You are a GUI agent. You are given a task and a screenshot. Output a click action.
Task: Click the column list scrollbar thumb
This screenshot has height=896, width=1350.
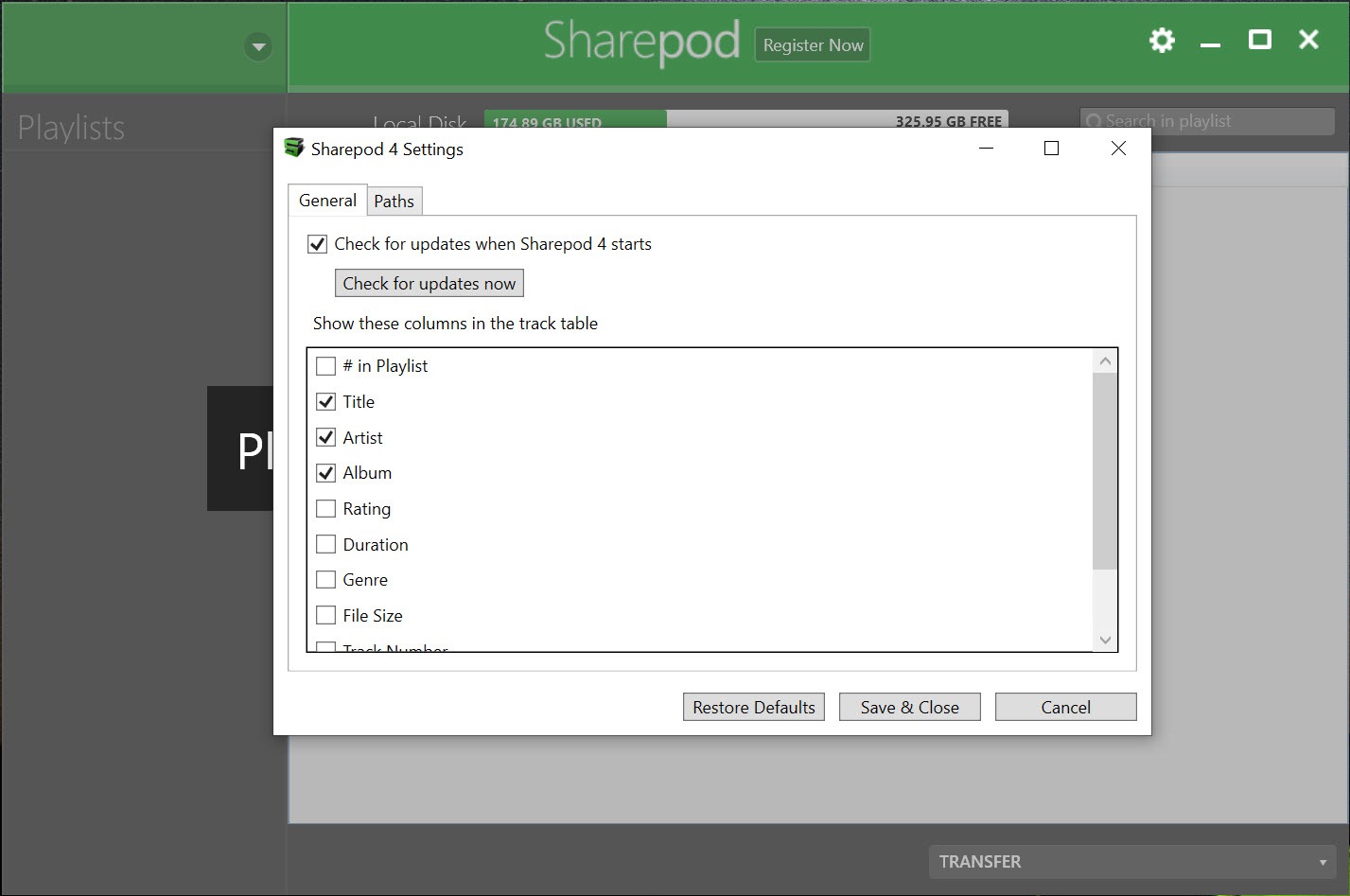click(1105, 471)
